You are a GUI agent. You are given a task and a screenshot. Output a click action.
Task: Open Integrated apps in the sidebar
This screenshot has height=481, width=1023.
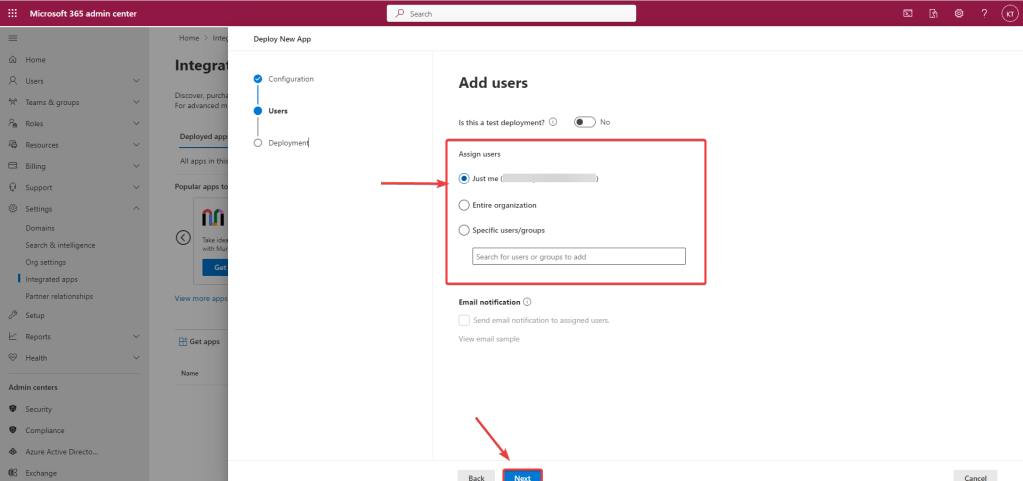[x=51, y=279]
